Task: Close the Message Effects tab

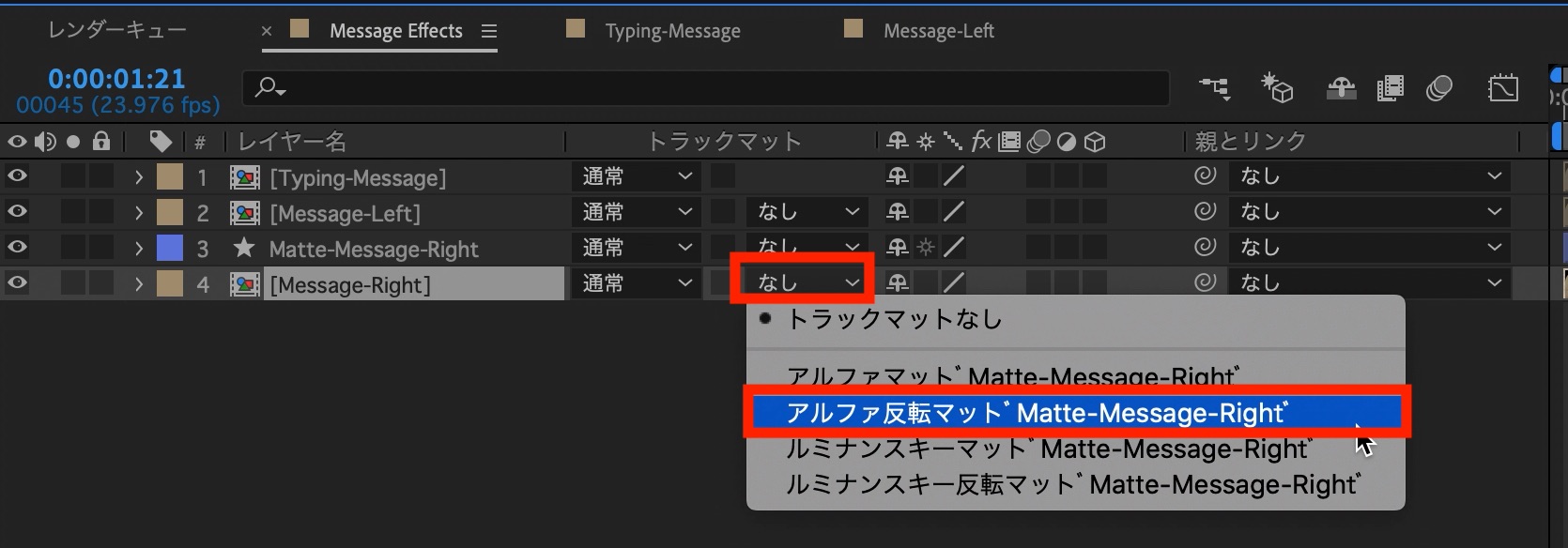Action: (x=267, y=31)
